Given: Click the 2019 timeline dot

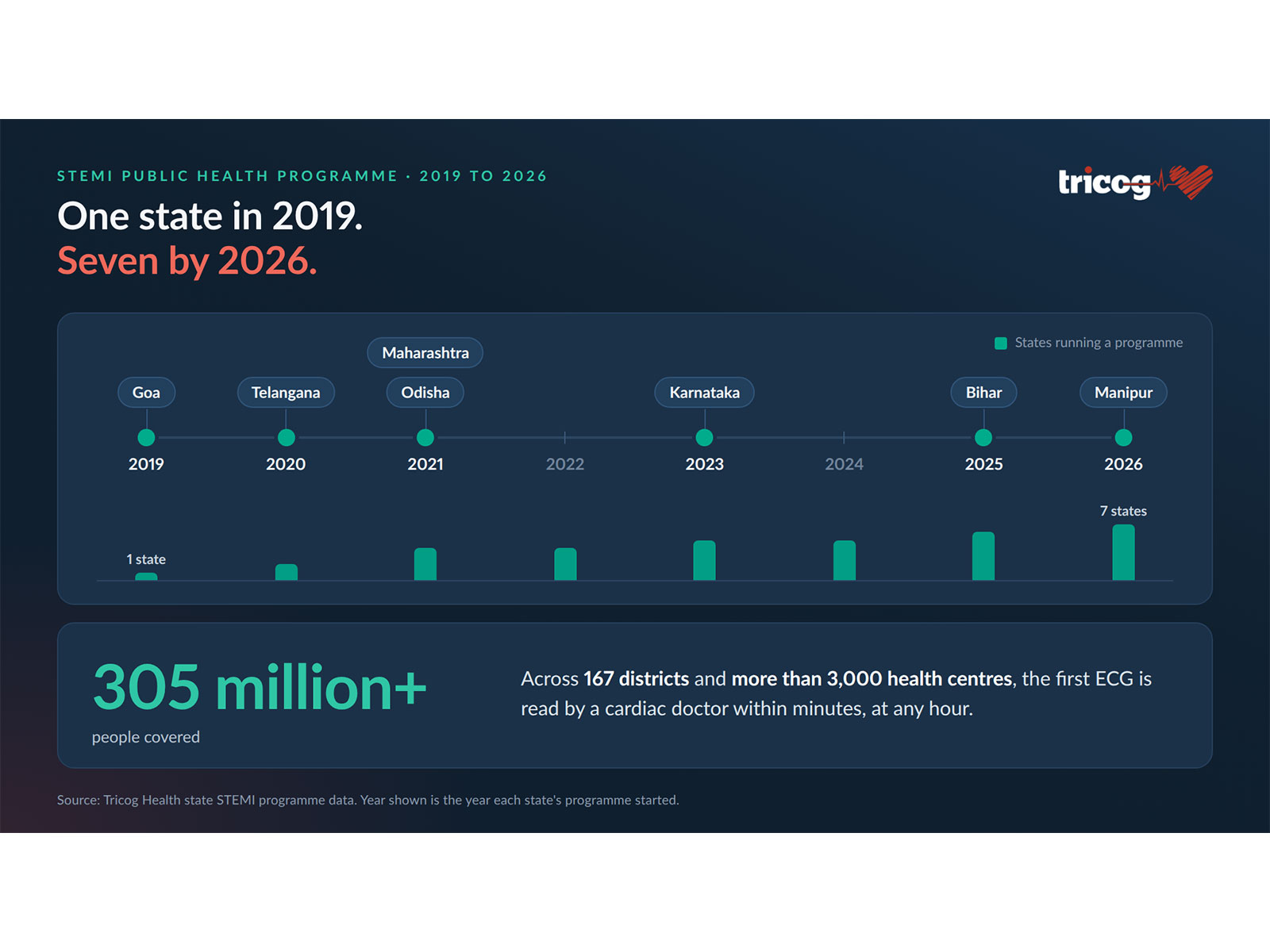Looking at the screenshot, I should point(146,437).
